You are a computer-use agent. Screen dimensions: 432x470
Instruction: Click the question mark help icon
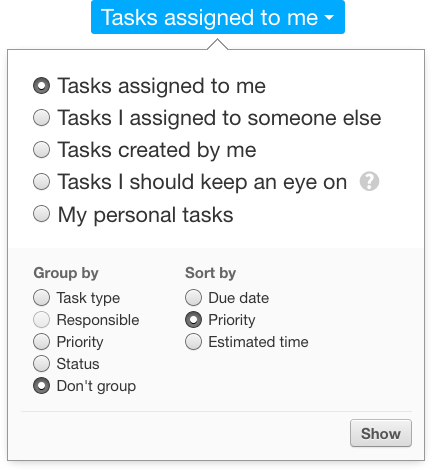tap(369, 182)
